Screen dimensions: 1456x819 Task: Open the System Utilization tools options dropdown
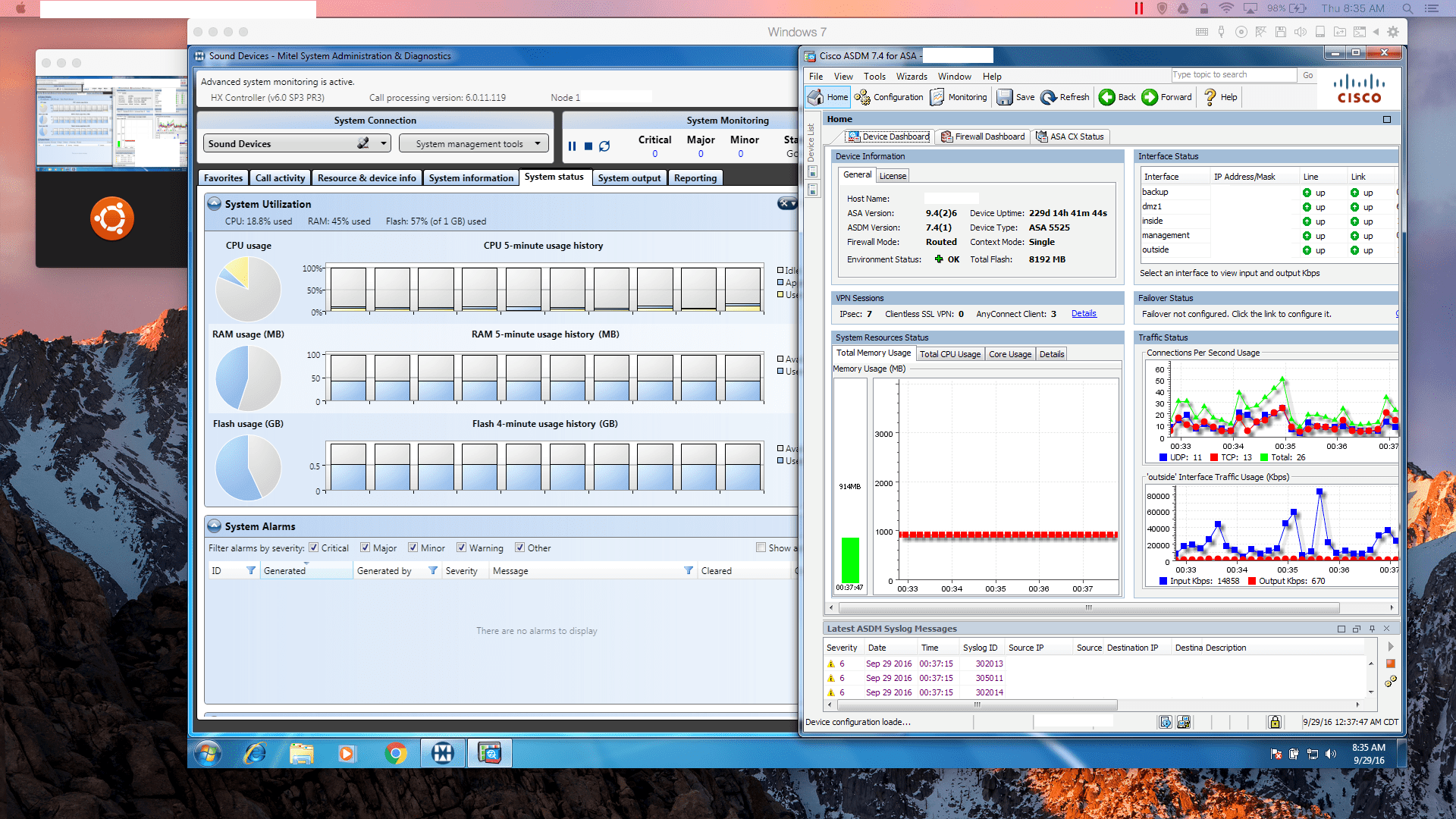point(787,204)
